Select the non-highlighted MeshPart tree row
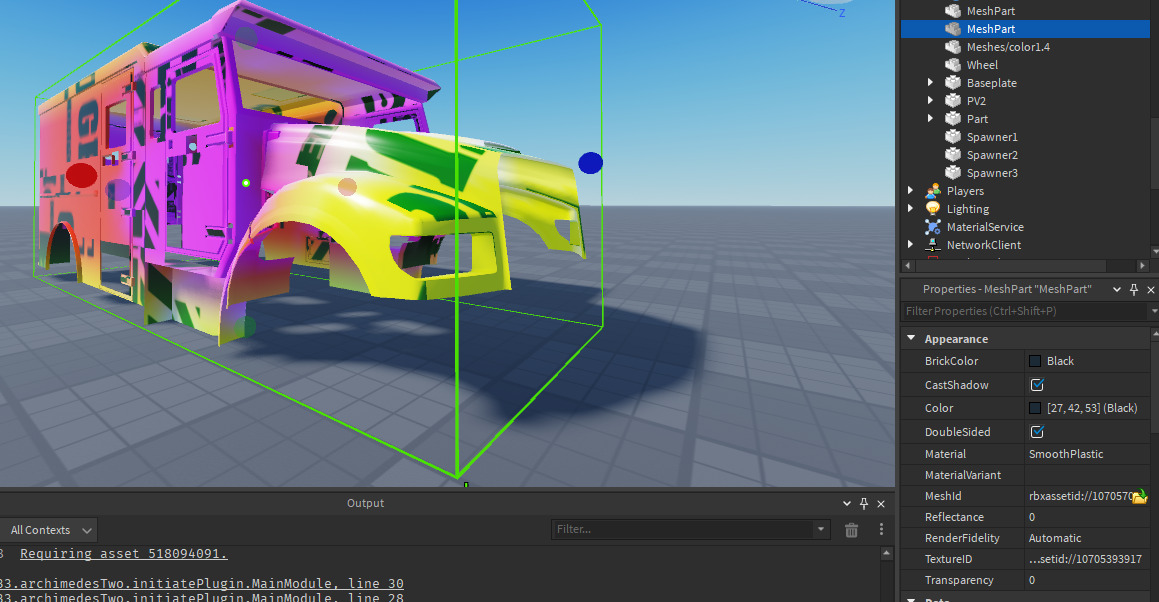The width and height of the screenshot is (1159, 602). point(1025,11)
